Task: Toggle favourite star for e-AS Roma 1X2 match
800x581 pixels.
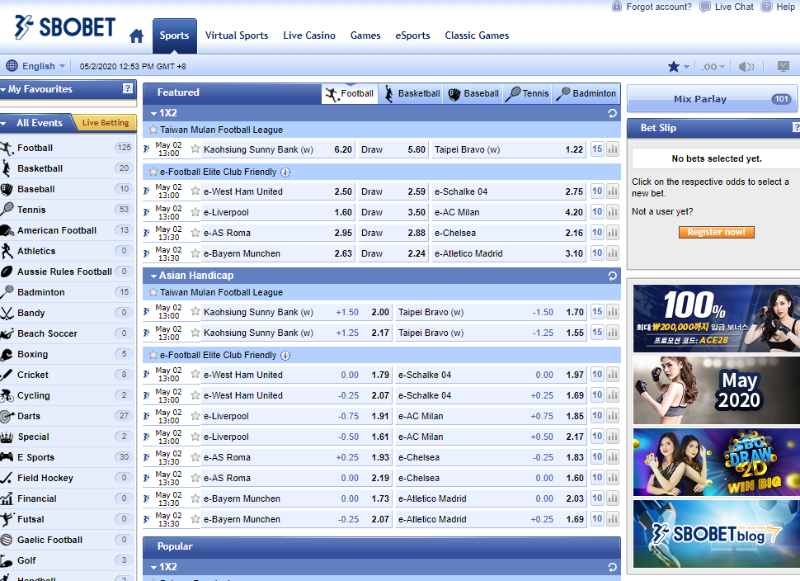Action: (x=195, y=233)
